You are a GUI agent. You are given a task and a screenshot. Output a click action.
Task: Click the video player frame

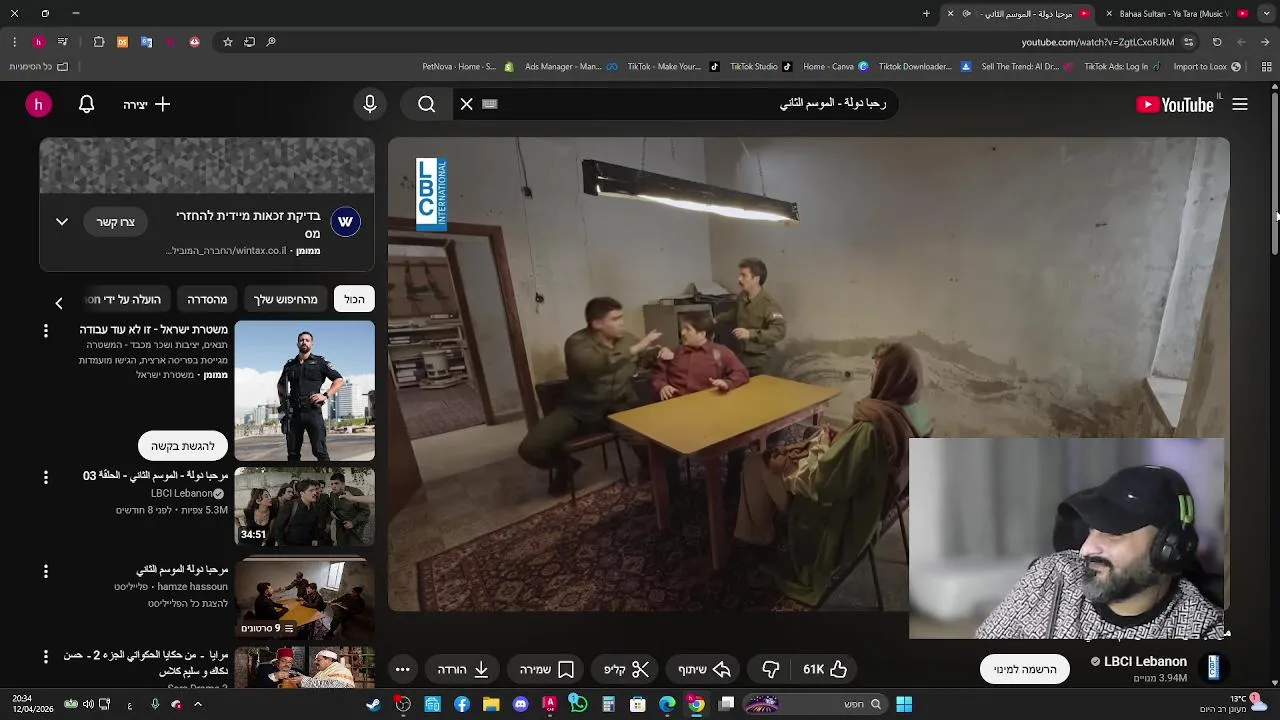tap(809, 374)
